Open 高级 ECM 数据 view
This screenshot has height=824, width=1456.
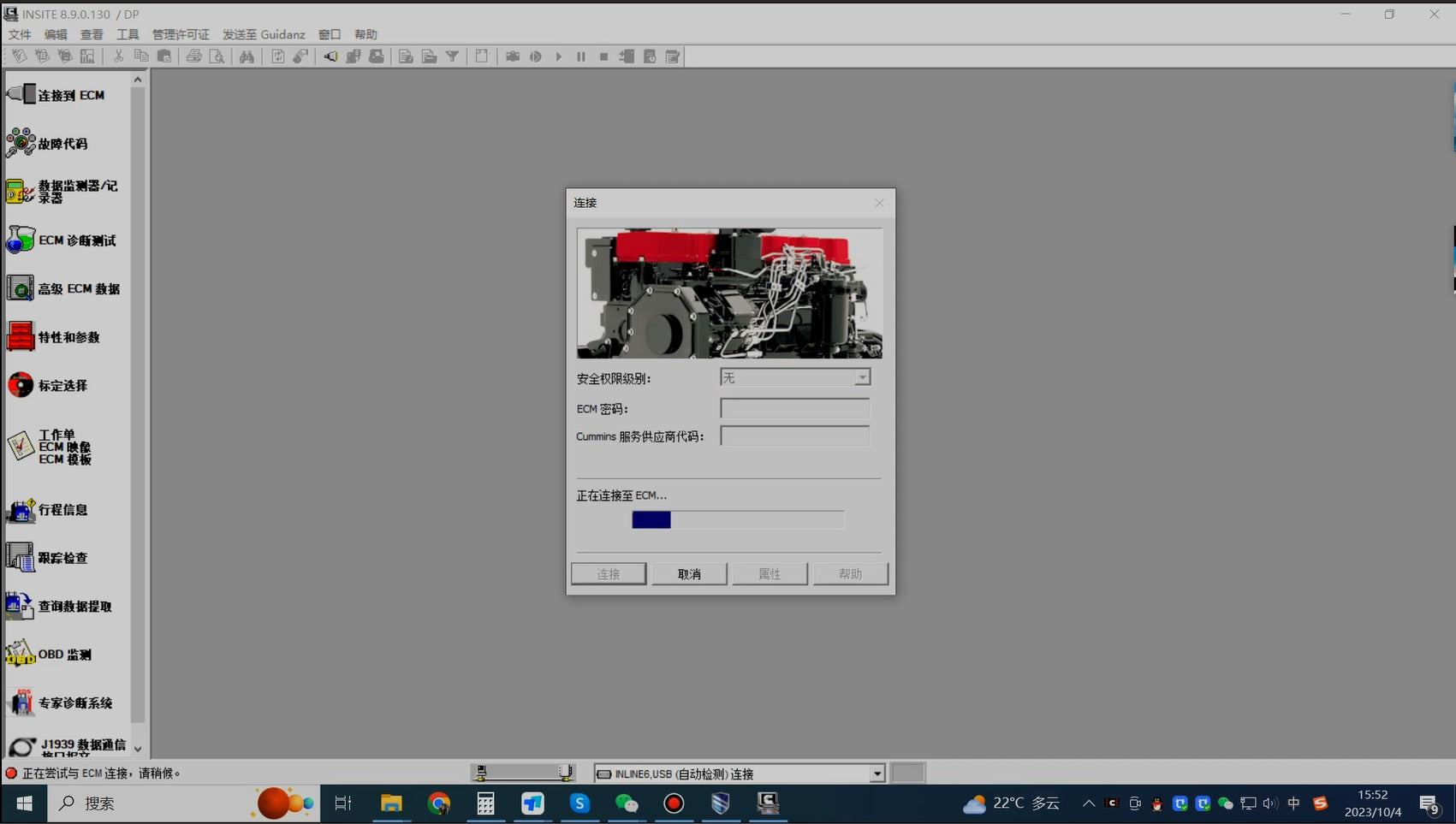pyautogui.click(x=22, y=288)
